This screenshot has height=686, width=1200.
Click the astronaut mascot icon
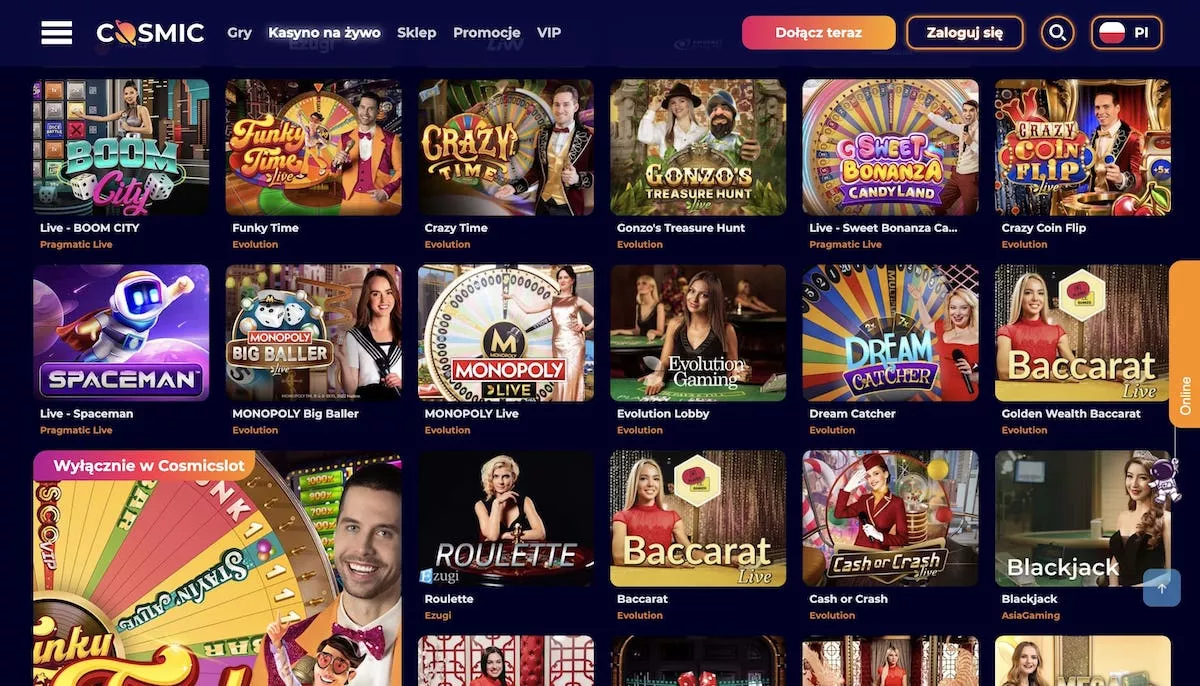coord(1163,479)
